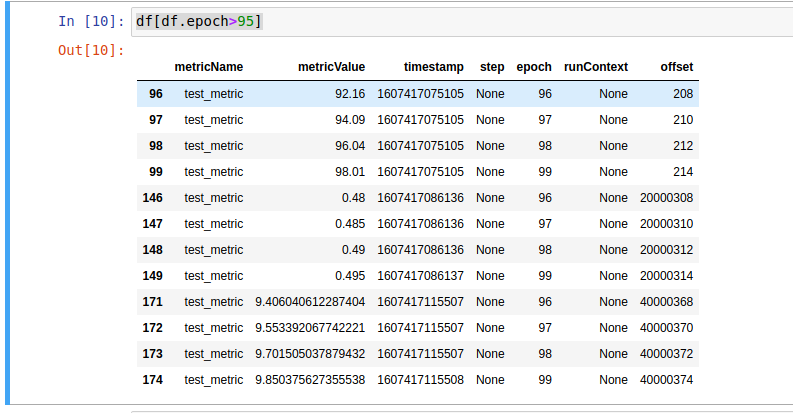Click the metricName column header
793x413 pixels.
pyautogui.click(x=209, y=67)
